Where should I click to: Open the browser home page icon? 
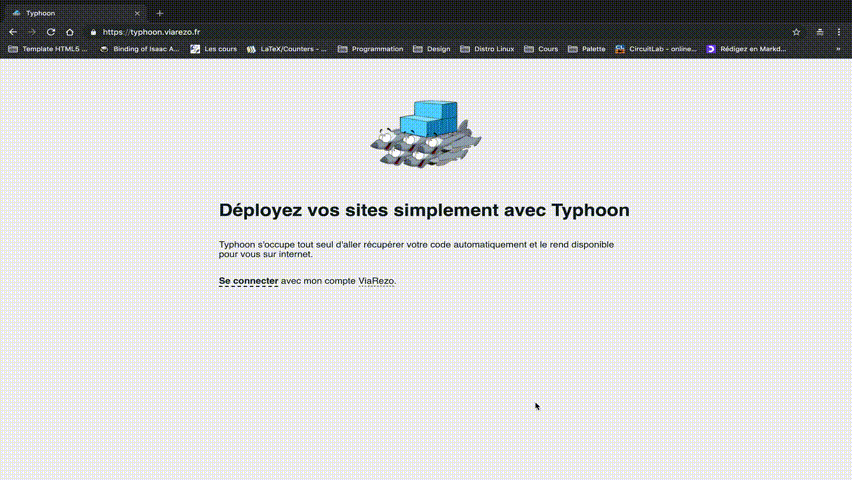click(x=70, y=32)
